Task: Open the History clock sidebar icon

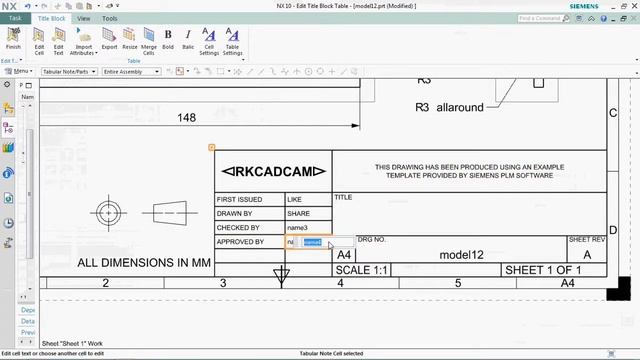Action: click(8, 223)
